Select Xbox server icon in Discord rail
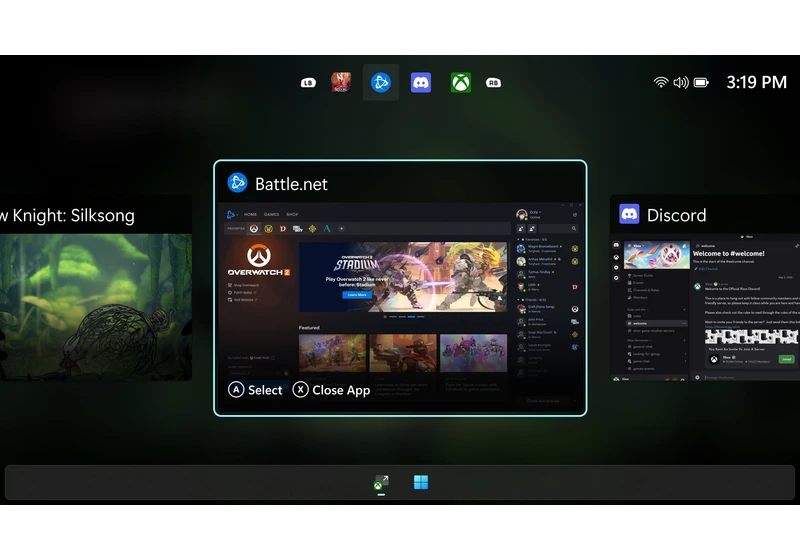 click(616, 257)
